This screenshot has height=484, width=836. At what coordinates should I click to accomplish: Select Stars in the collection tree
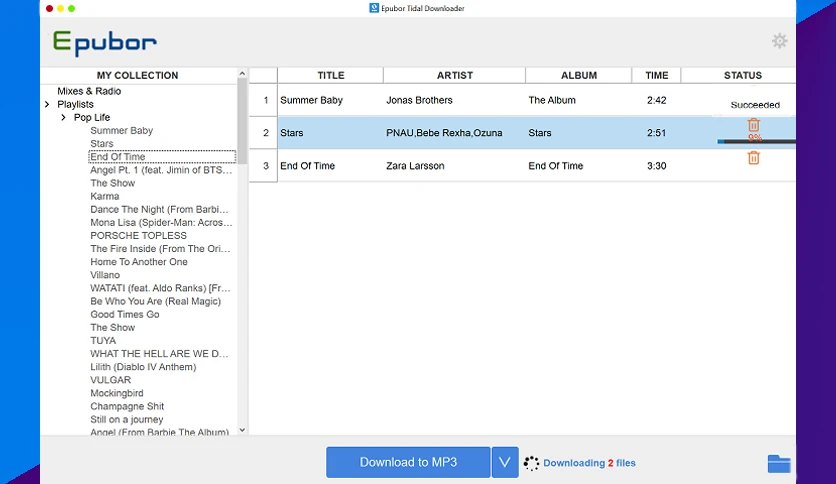point(102,143)
